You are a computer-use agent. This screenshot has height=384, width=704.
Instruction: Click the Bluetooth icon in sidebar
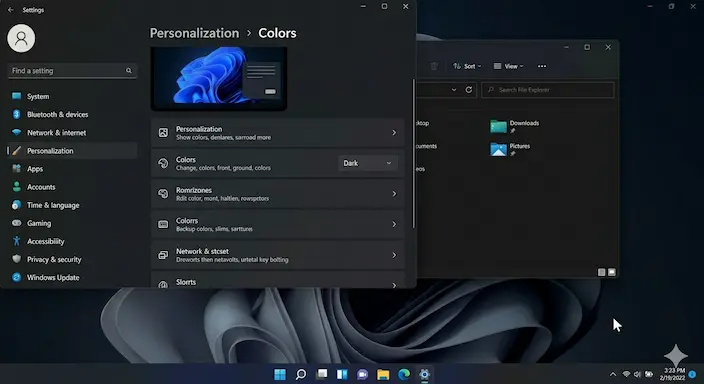tap(17, 114)
